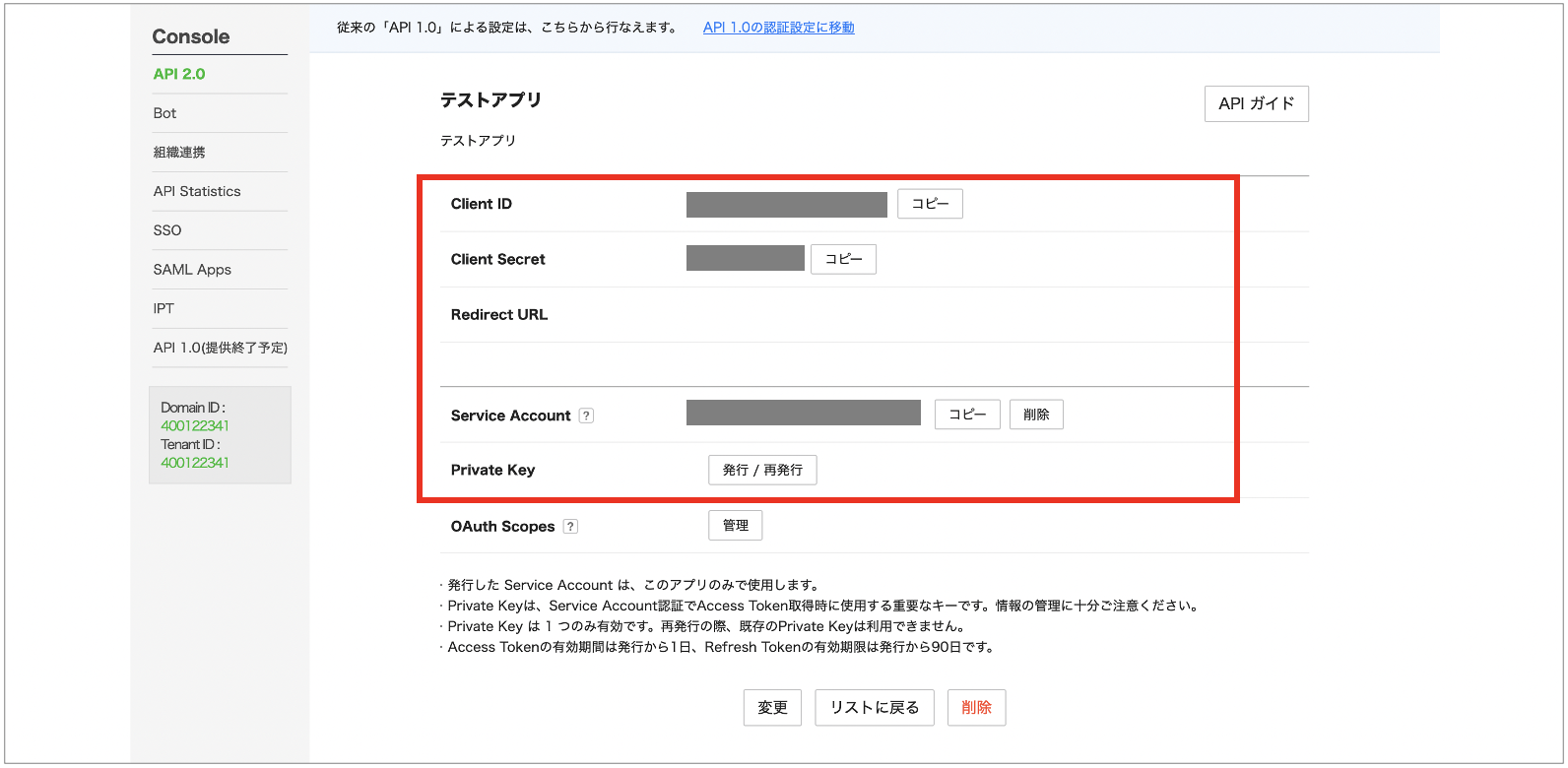Viewport: 1568px width, 768px height.
Task: Go back with リストに戻る button
Action: click(875, 707)
